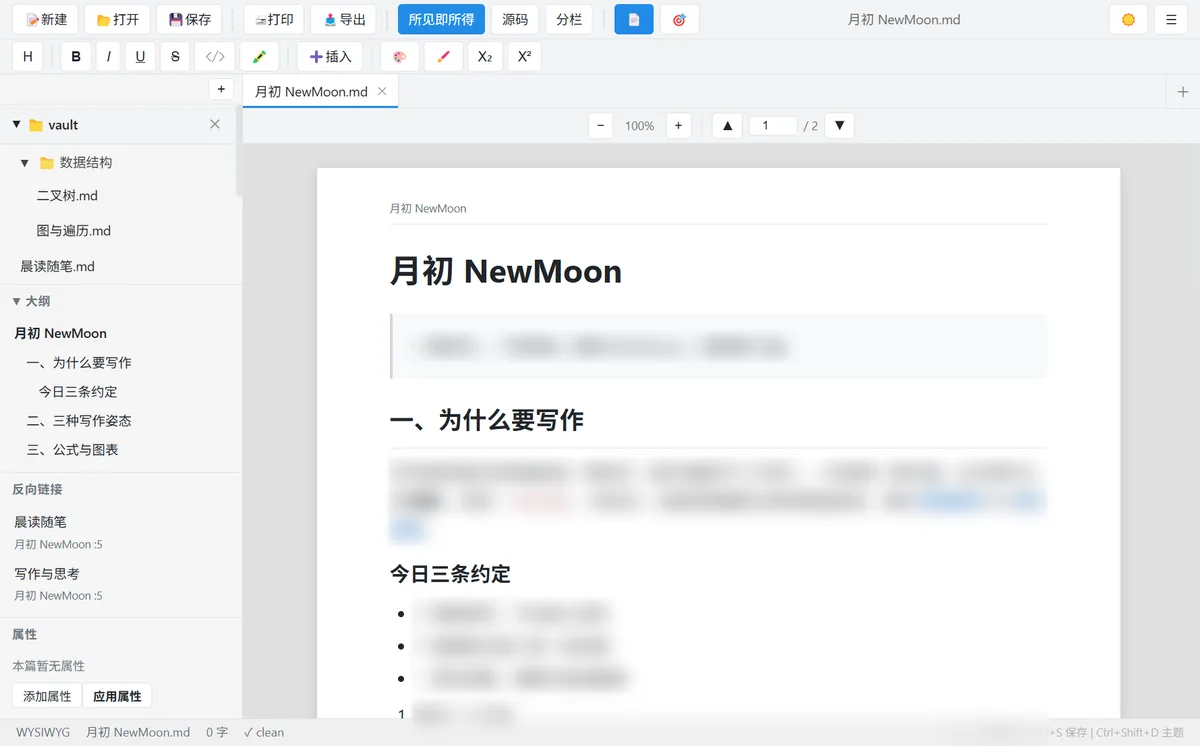Click the WYSIWYG status bar indicator

click(x=43, y=732)
